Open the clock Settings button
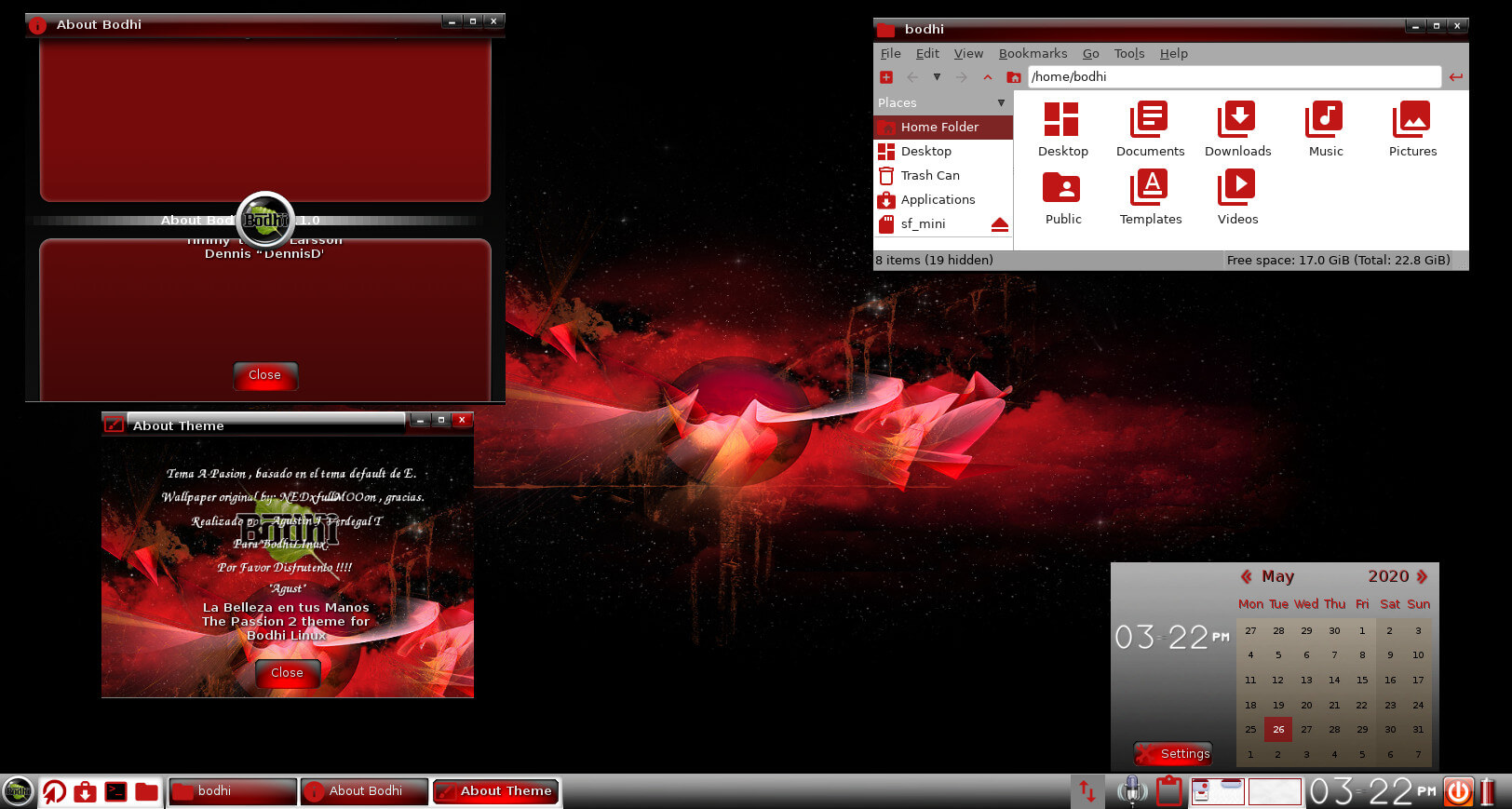The width and height of the screenshot is (1512, 809). (x=1173, y=754)
